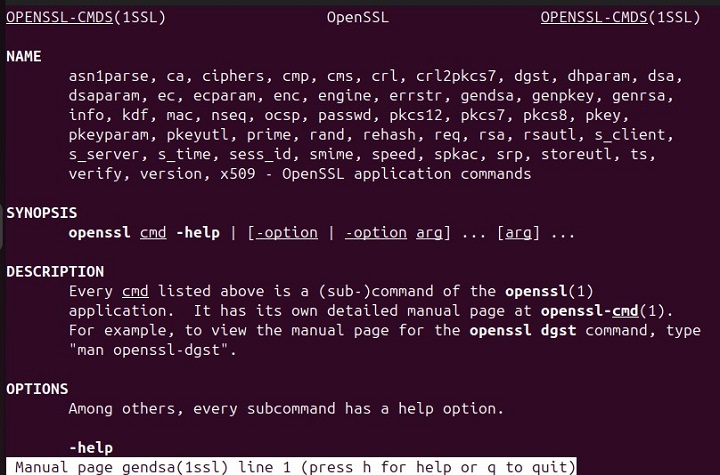This screenshot has width=720, height=475.
Task: Click the DESCRIPTION section heading
Action: click(x=55, y=271)
